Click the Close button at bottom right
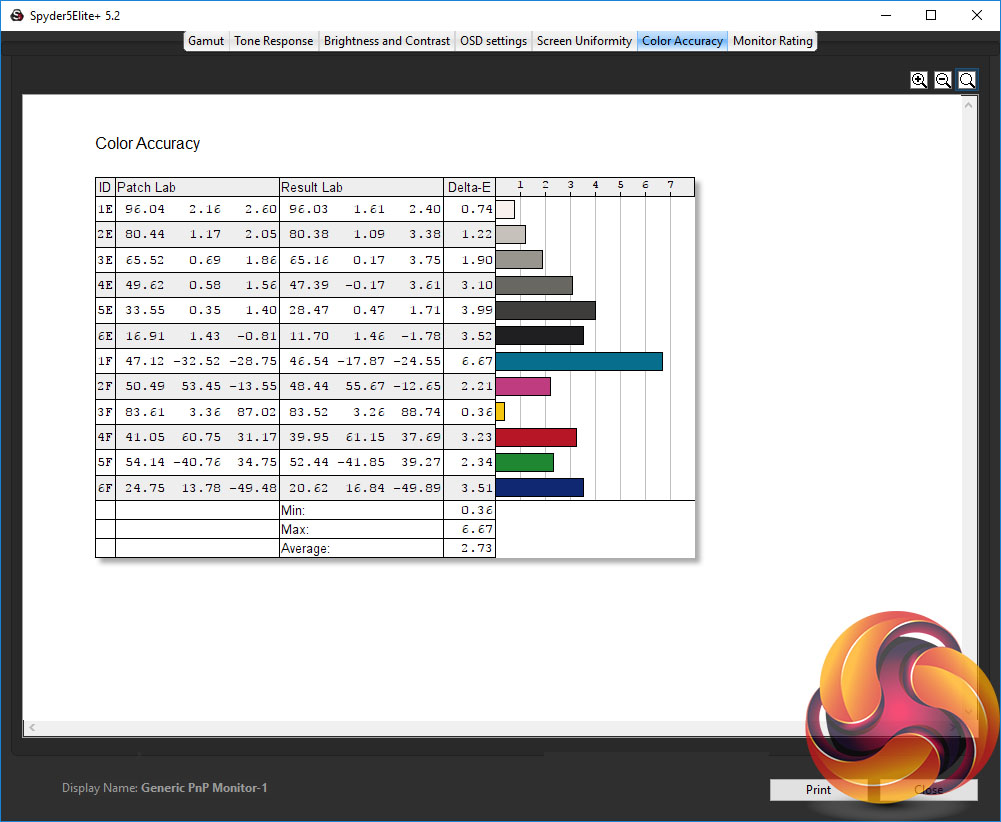The height and width of the screenshot is (822, 1001). [927, 789]
